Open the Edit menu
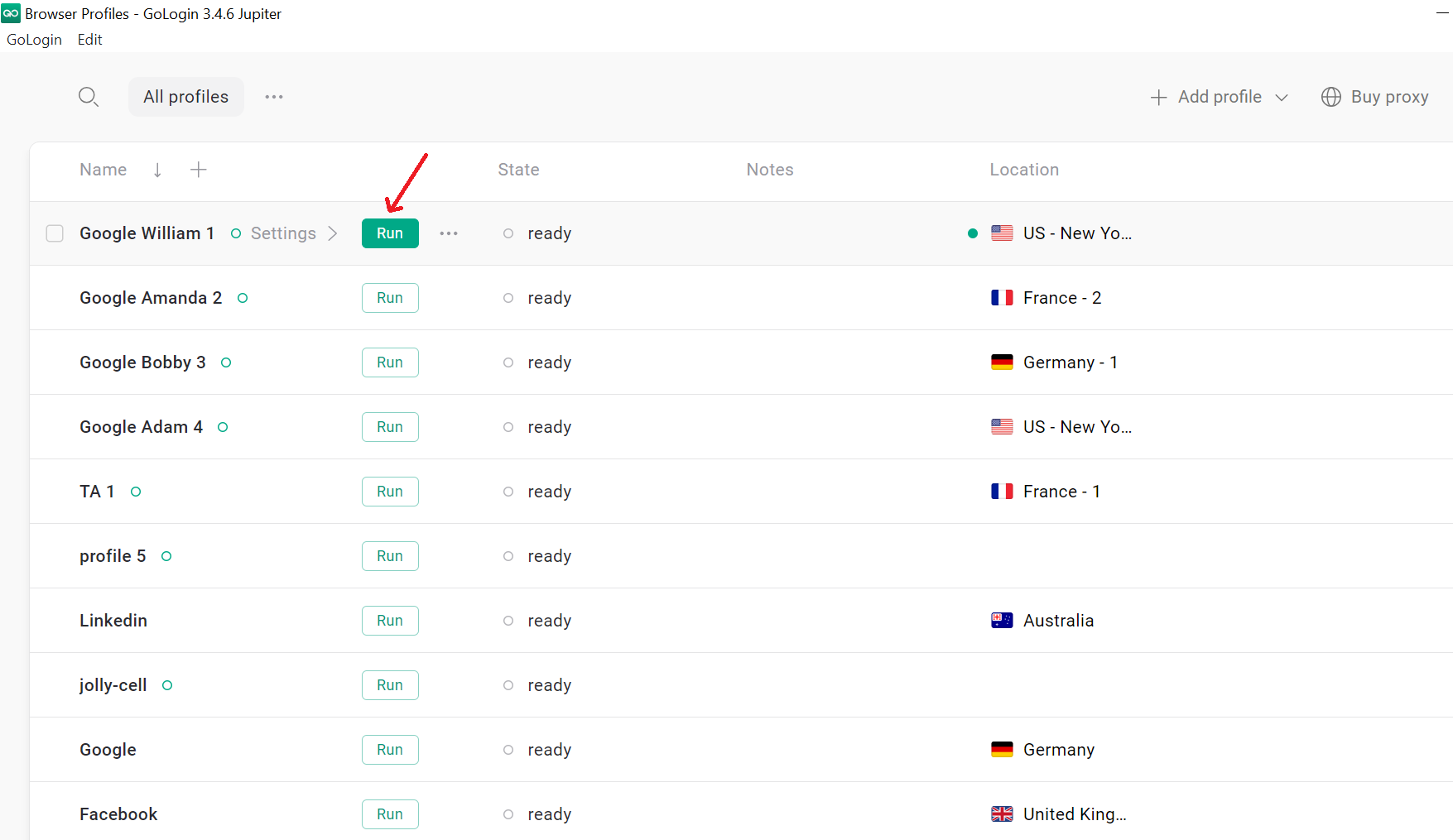Image resolution: width=1453 pixels, height=840 pixels. pyautogui.click(x=89, y=40)
